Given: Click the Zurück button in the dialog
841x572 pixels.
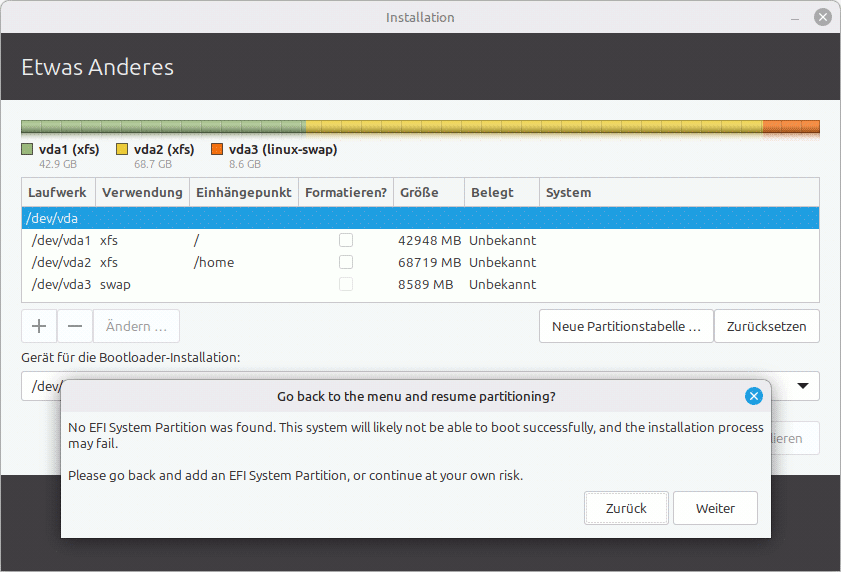Looking at the screenshot, I should (626, 508).
